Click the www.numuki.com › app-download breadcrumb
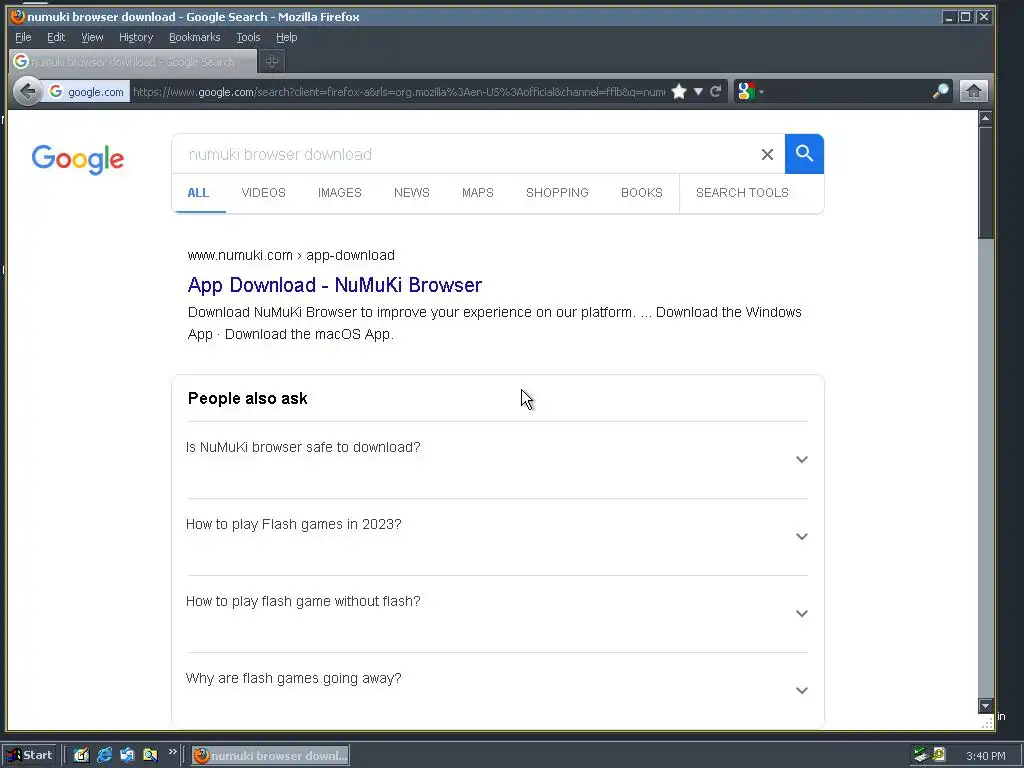 point(291,255)
